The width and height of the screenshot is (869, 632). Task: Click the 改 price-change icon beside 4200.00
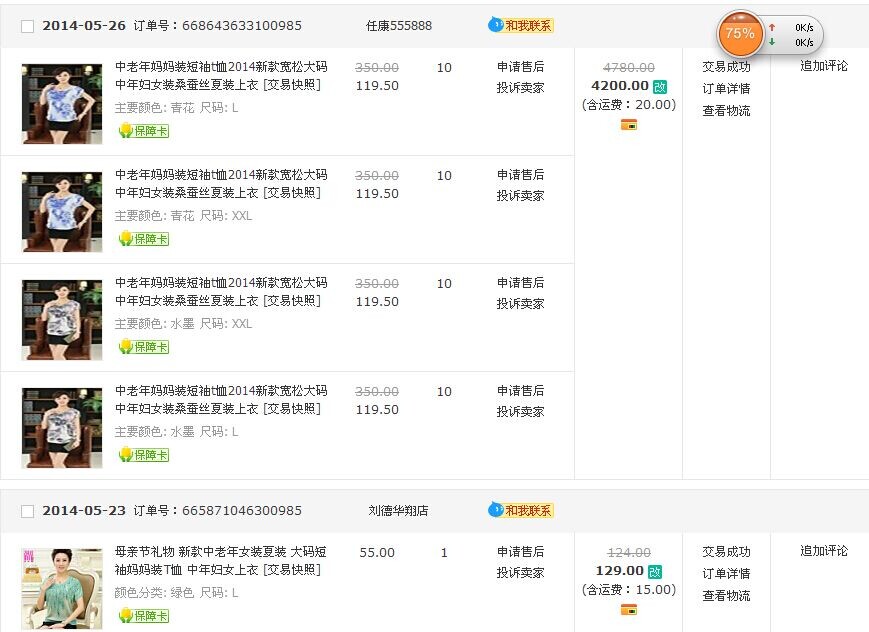click(x=660, y=87)
